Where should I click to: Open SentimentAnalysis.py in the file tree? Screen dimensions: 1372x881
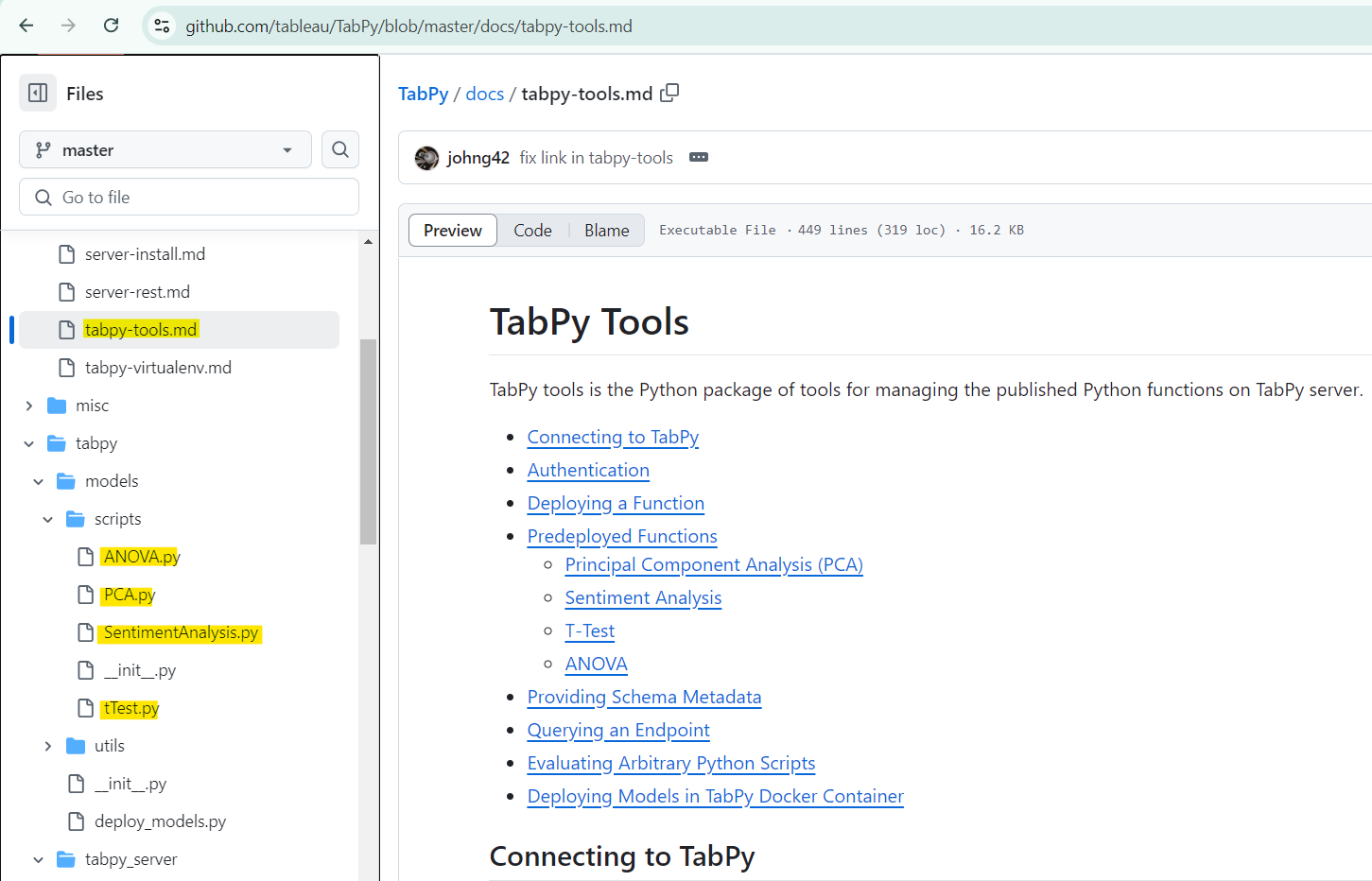(182, 632)
